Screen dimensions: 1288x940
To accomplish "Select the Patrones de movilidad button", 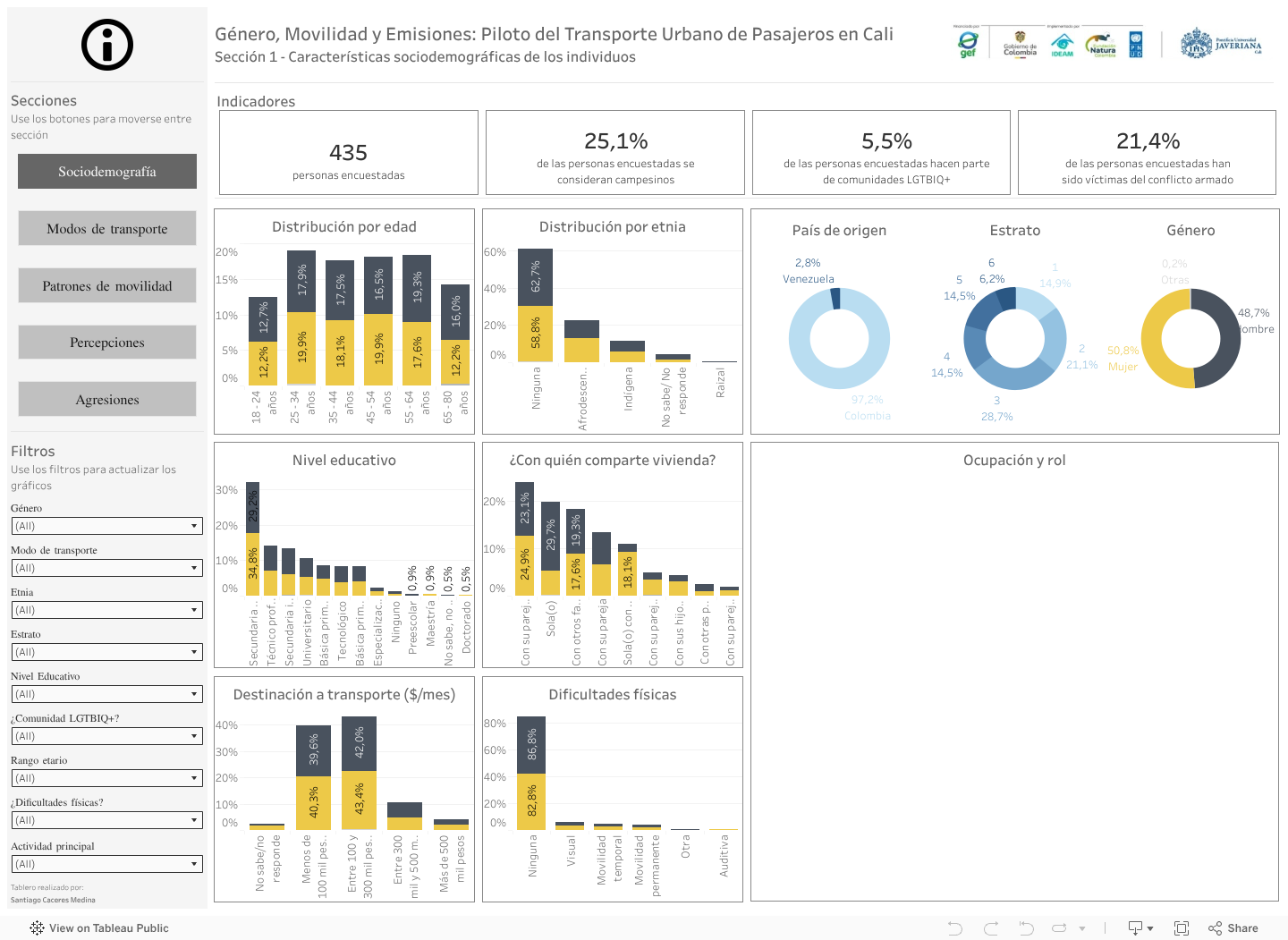I will (107, 285).
